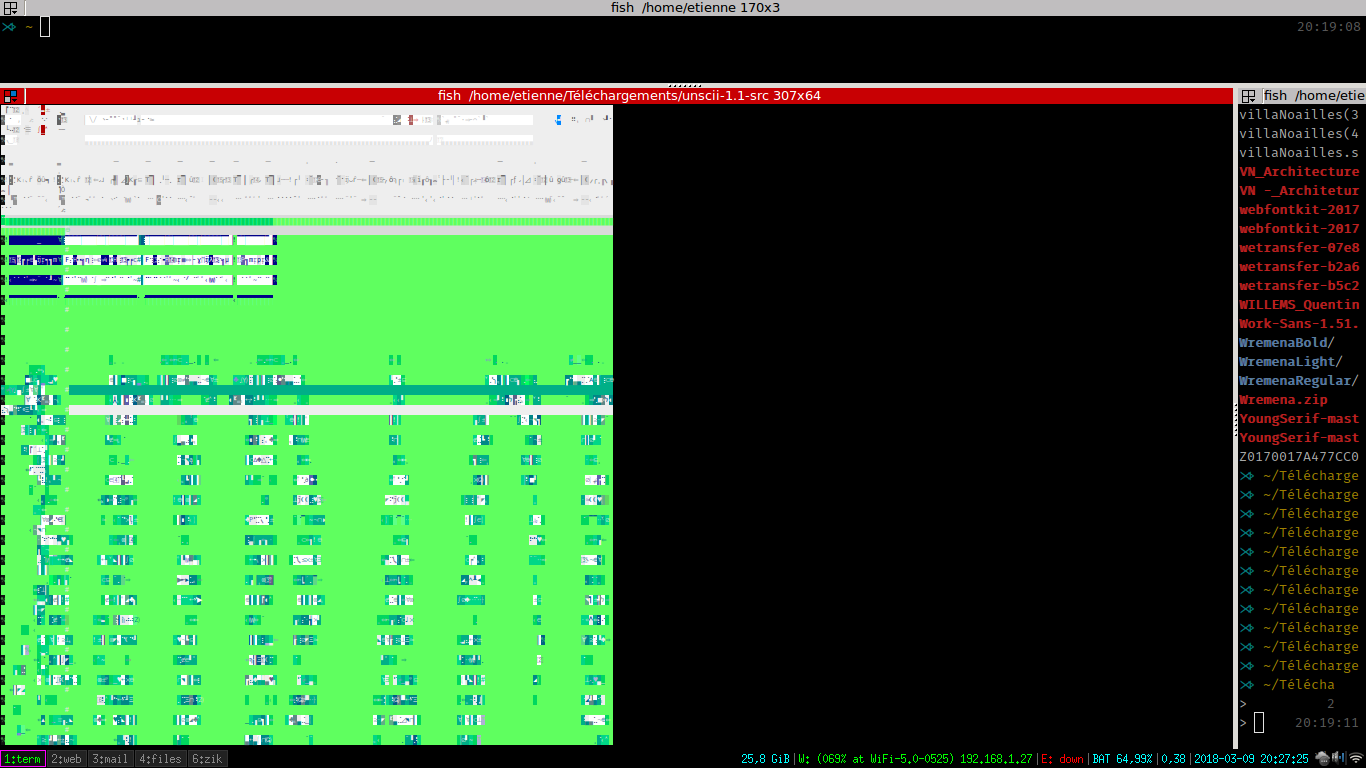Click the WremenaBold/ directory entry
Image resolution: width=1366 pixels, height=768 pixels.
[x=1286, y=343]
